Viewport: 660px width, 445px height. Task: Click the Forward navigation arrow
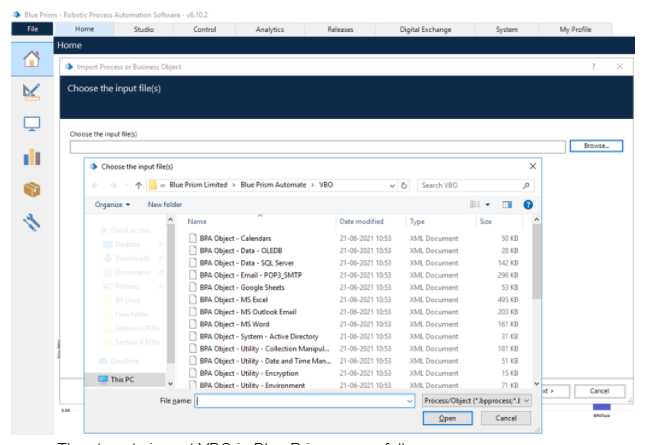tap(112, 185)
